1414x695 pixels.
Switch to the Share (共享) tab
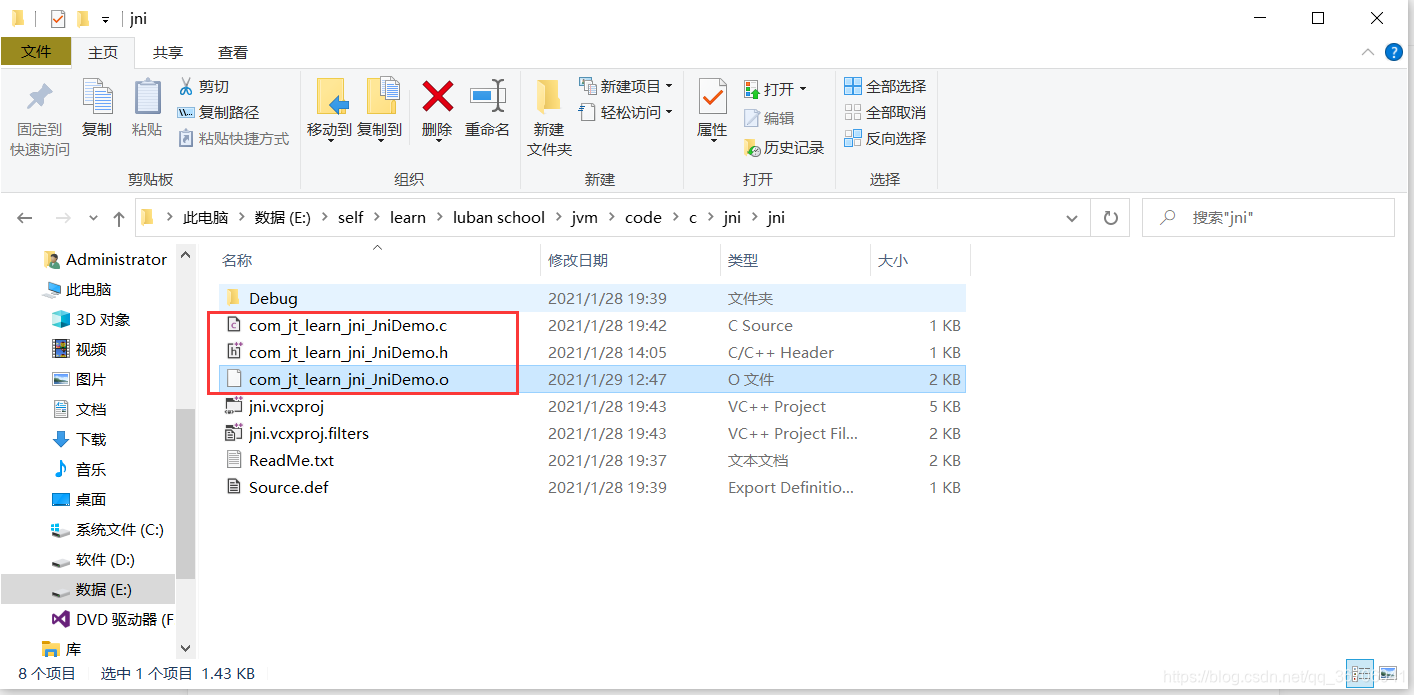coord(168,53)
